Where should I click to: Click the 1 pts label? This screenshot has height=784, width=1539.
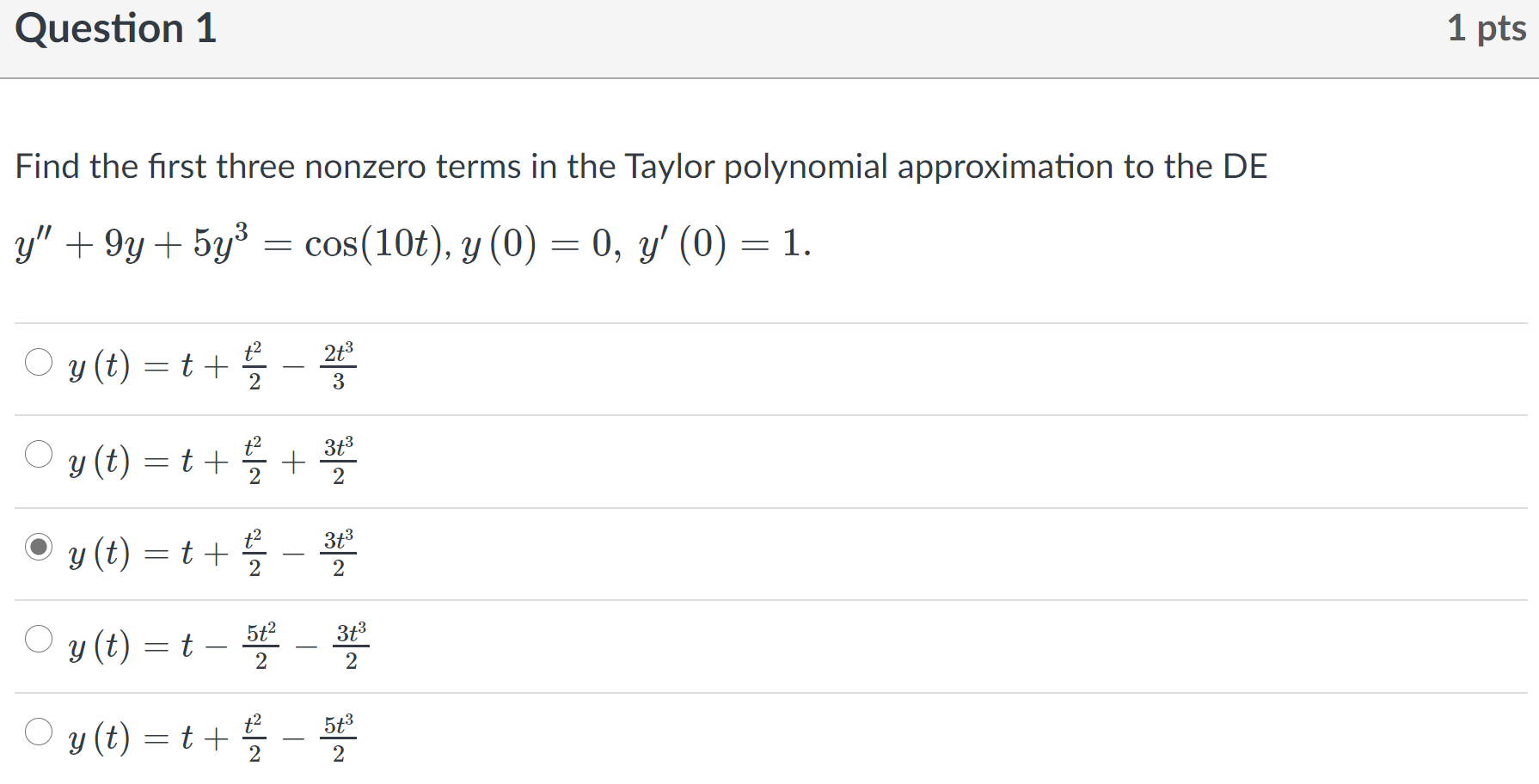click(x=1487, y=28)
